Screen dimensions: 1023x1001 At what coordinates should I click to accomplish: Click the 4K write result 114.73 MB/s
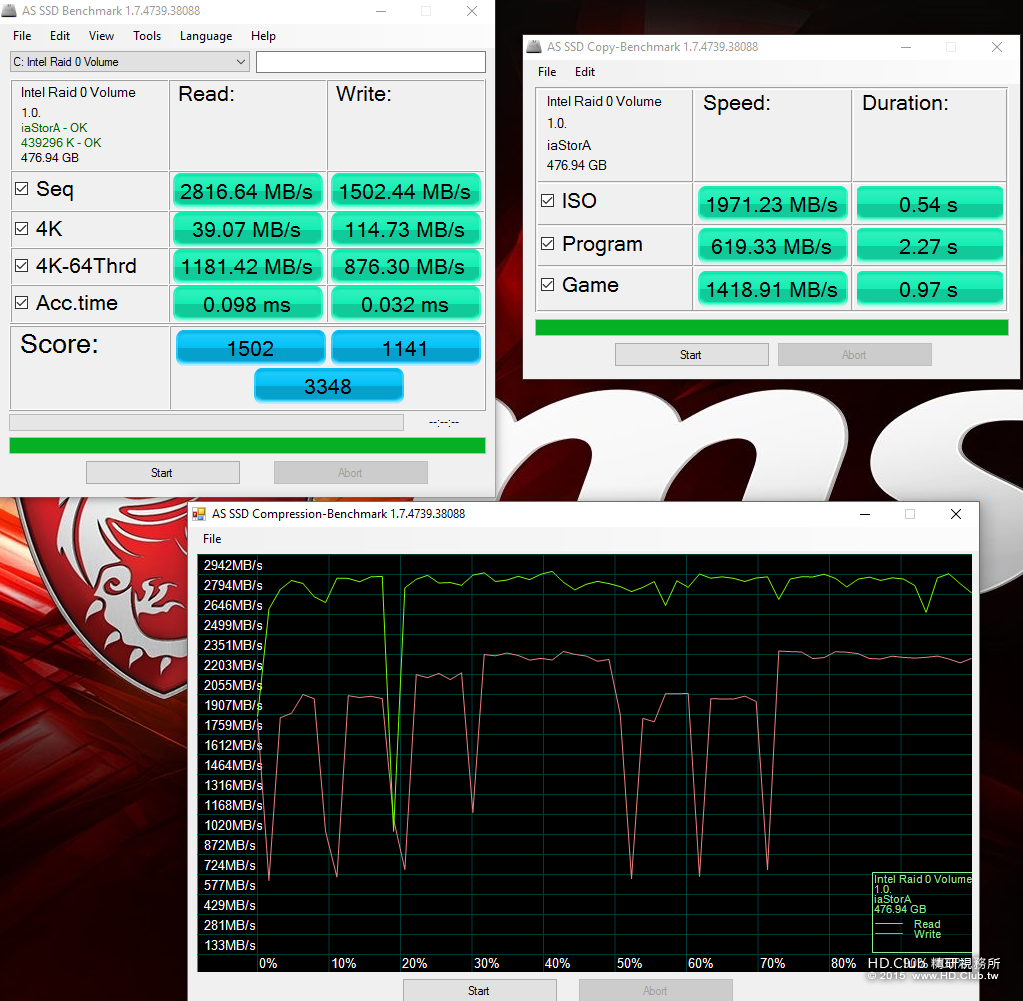405,230
